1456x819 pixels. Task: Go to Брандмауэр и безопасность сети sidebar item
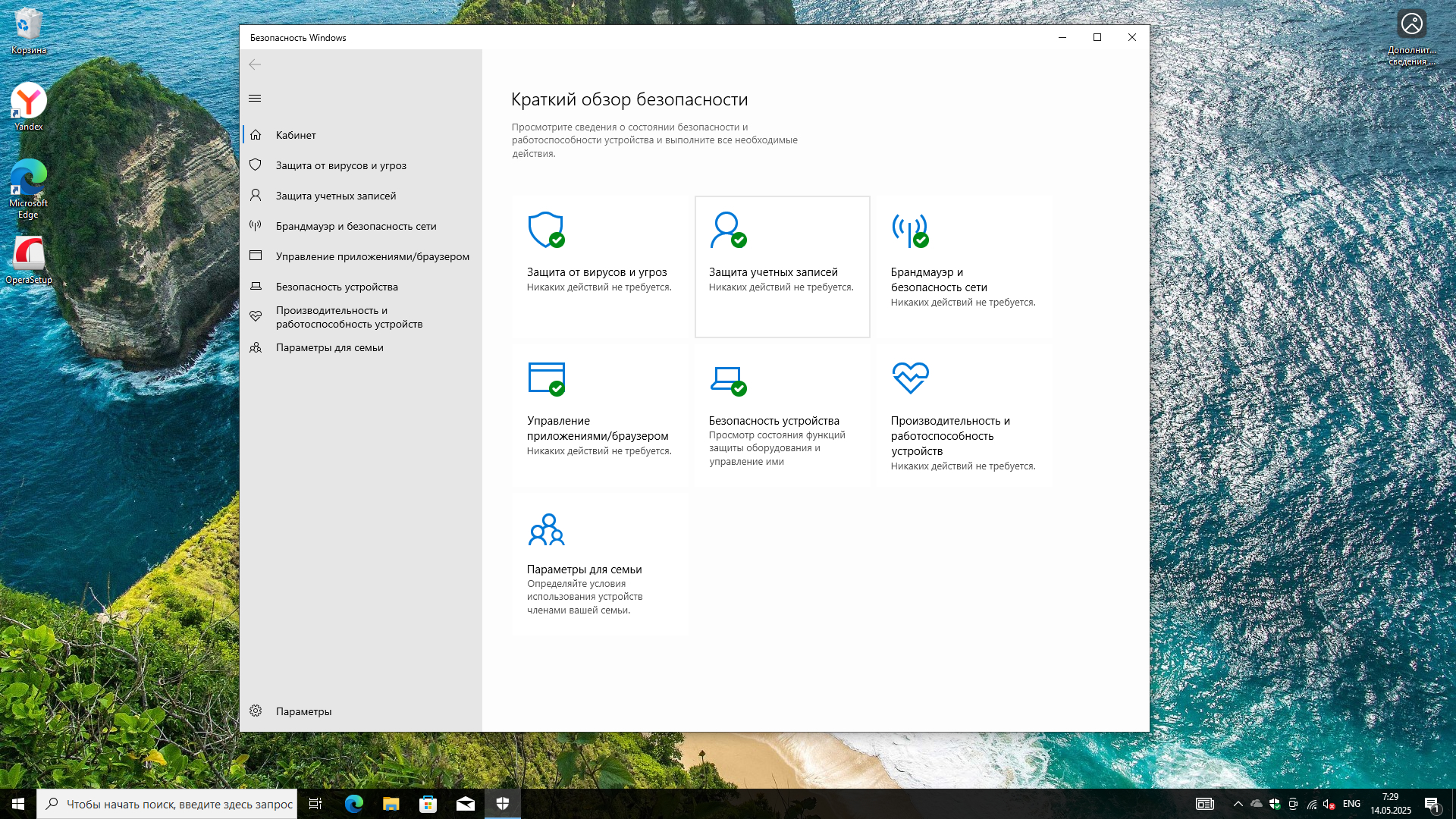click(356, 226)
